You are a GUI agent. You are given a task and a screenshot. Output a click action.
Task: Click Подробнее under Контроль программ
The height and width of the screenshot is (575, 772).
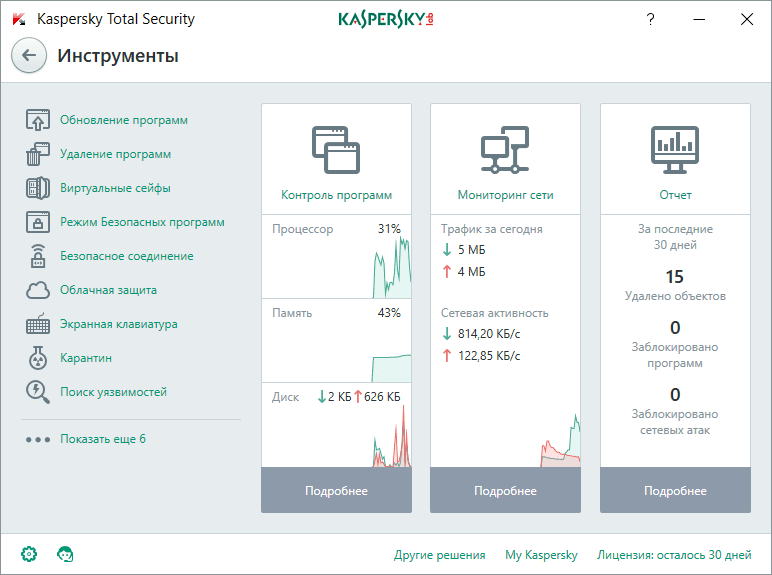(x=336, y=490)
